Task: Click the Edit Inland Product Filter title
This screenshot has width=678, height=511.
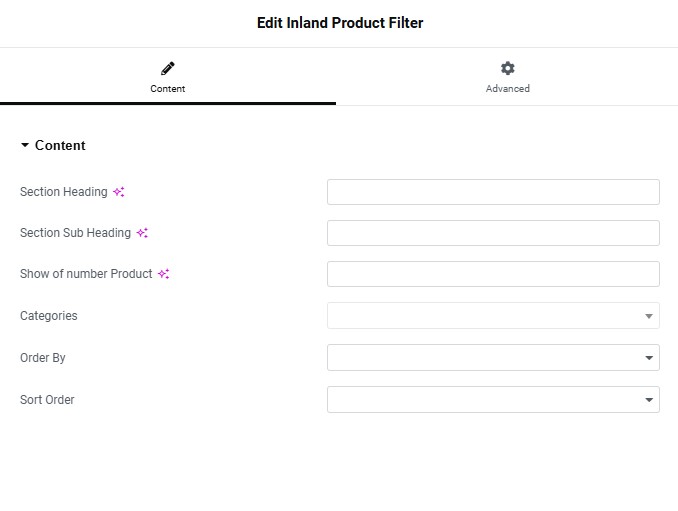Action: [x=340, y=23]
